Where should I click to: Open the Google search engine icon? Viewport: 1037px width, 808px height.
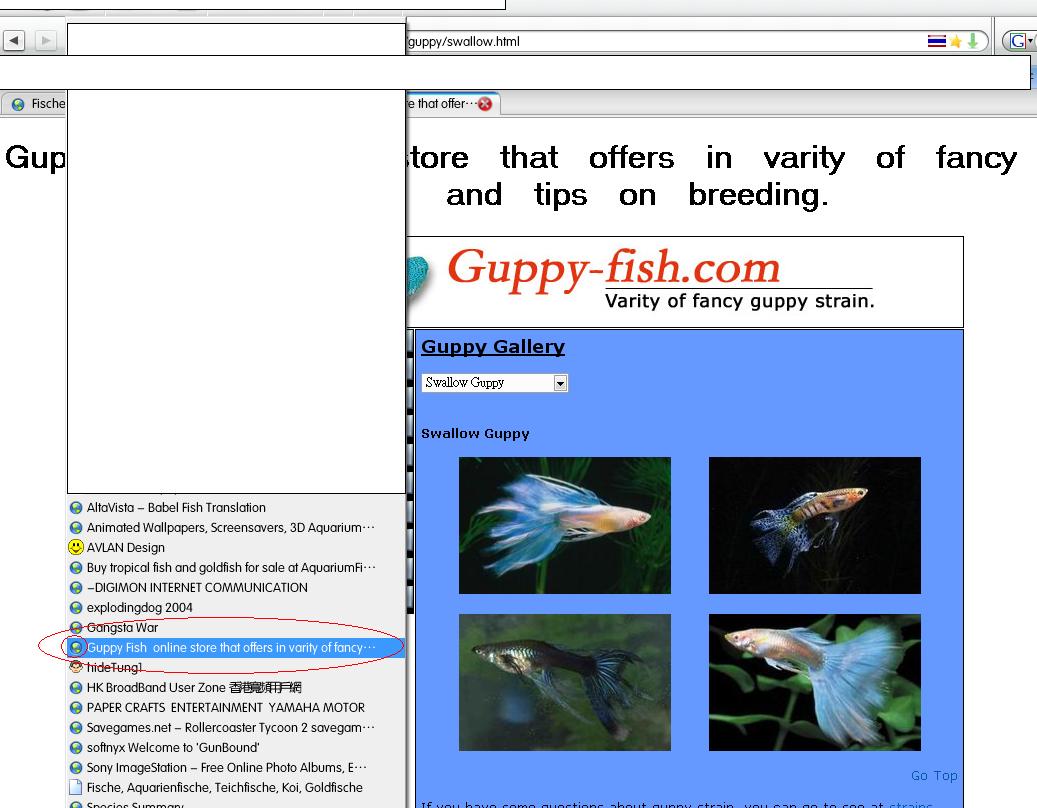(x=1018, y=41)
